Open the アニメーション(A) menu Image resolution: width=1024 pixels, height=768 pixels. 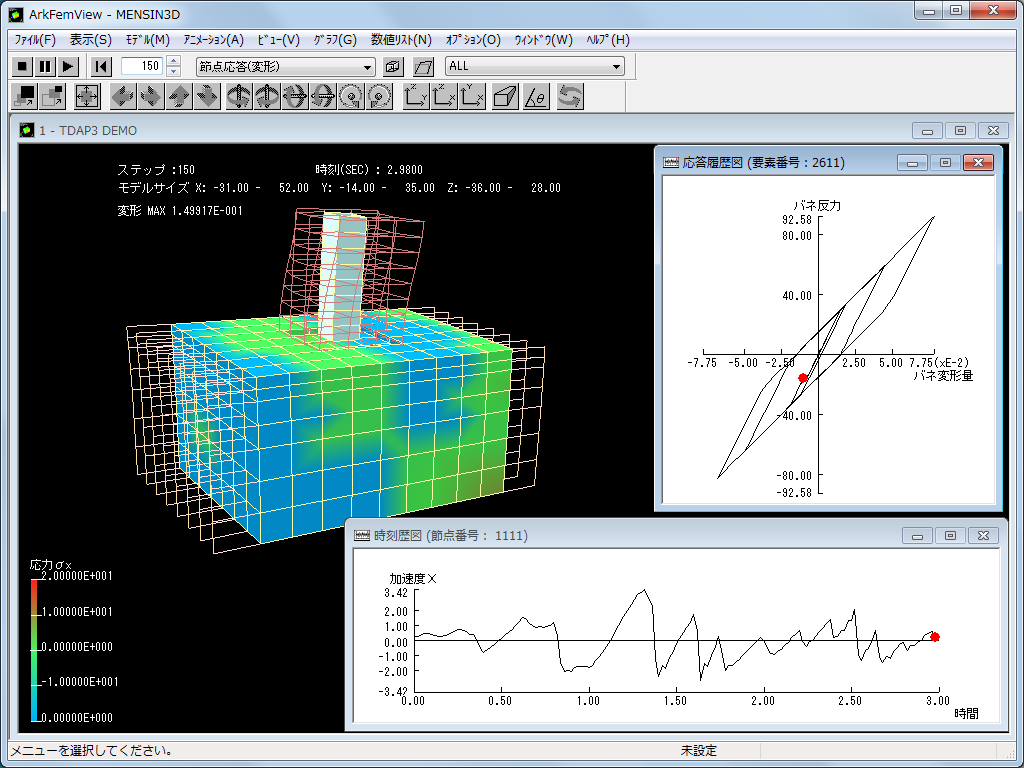click(x=213, y=40)
